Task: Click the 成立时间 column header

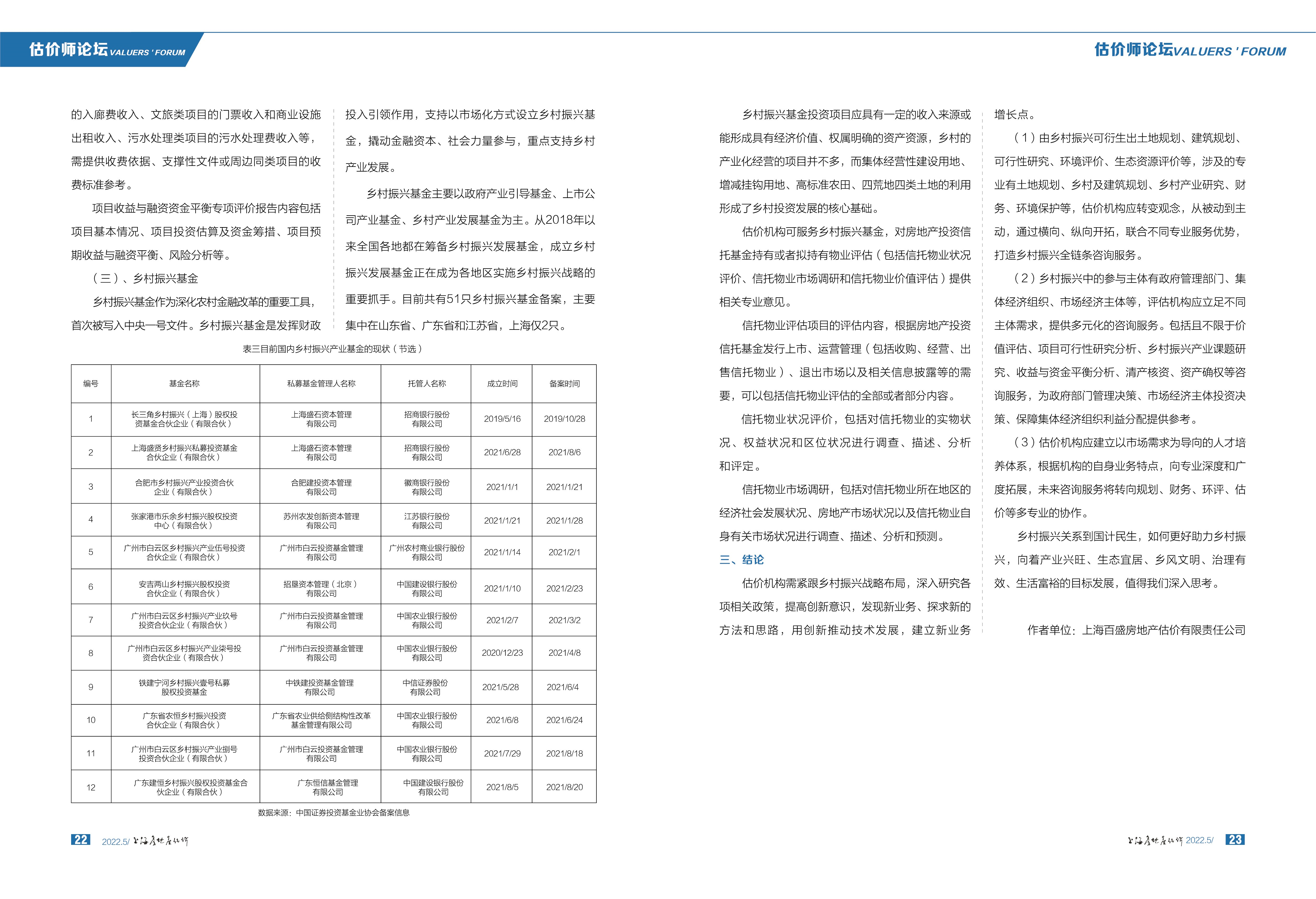Action: (502, 383)
